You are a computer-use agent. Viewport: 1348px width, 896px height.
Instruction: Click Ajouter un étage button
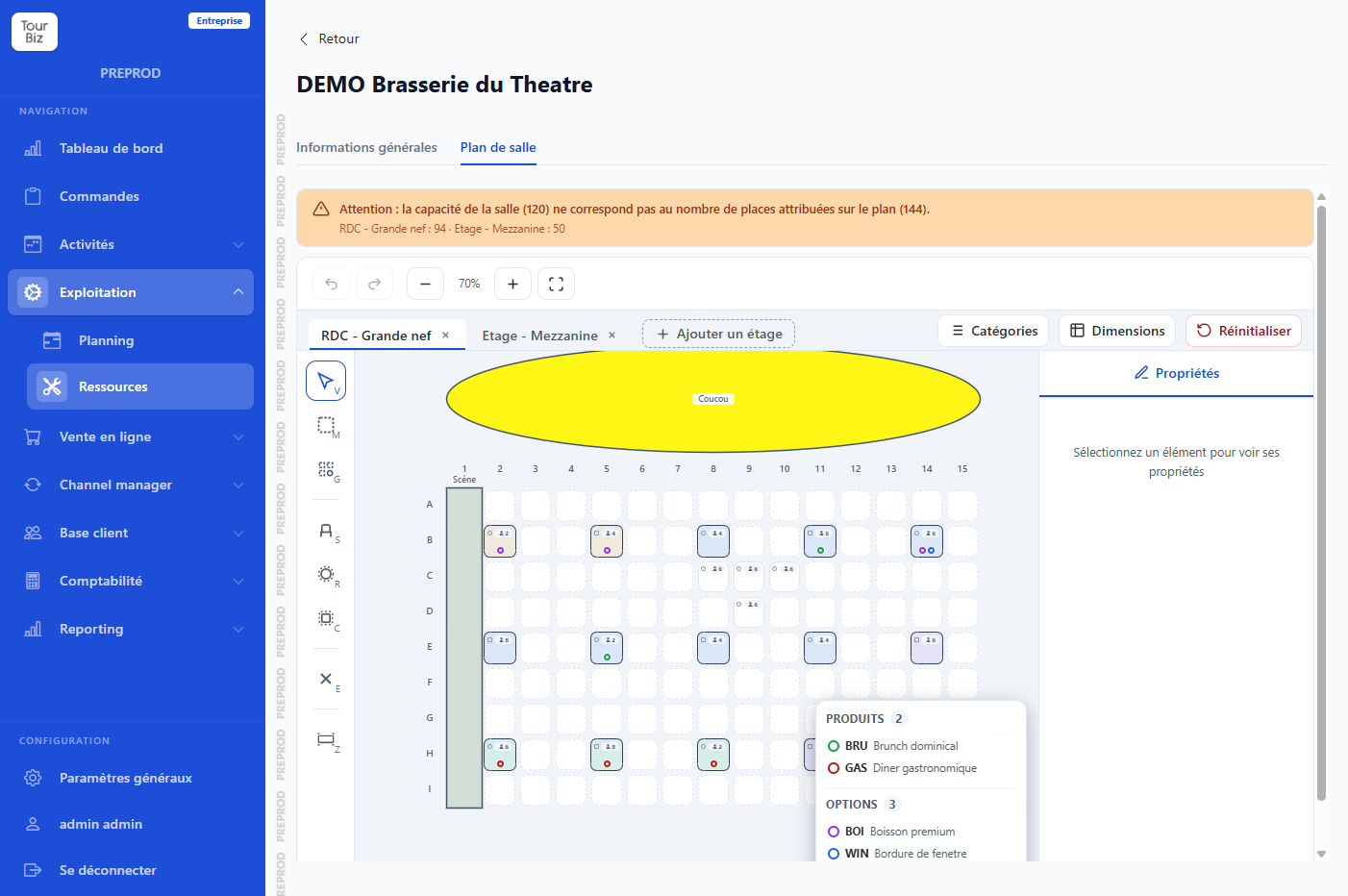(x=718, y=334)
